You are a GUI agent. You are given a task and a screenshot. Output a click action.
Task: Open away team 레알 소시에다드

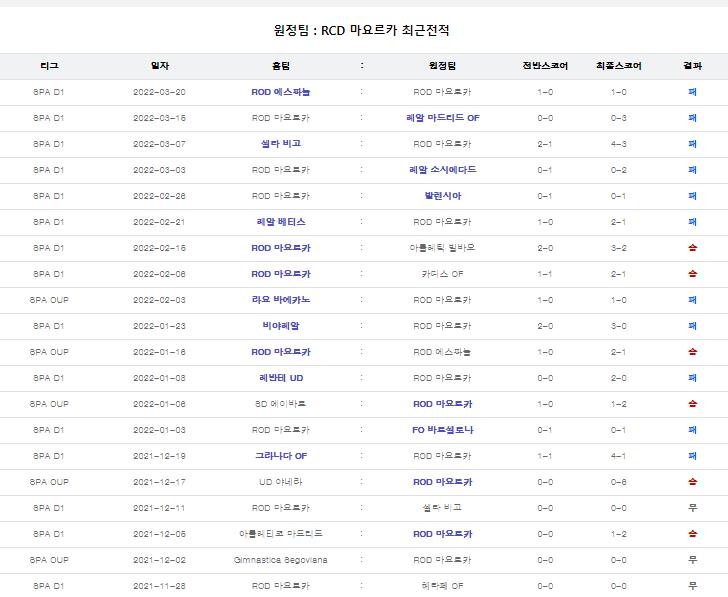pyautogui.click(x=442, y=170)
